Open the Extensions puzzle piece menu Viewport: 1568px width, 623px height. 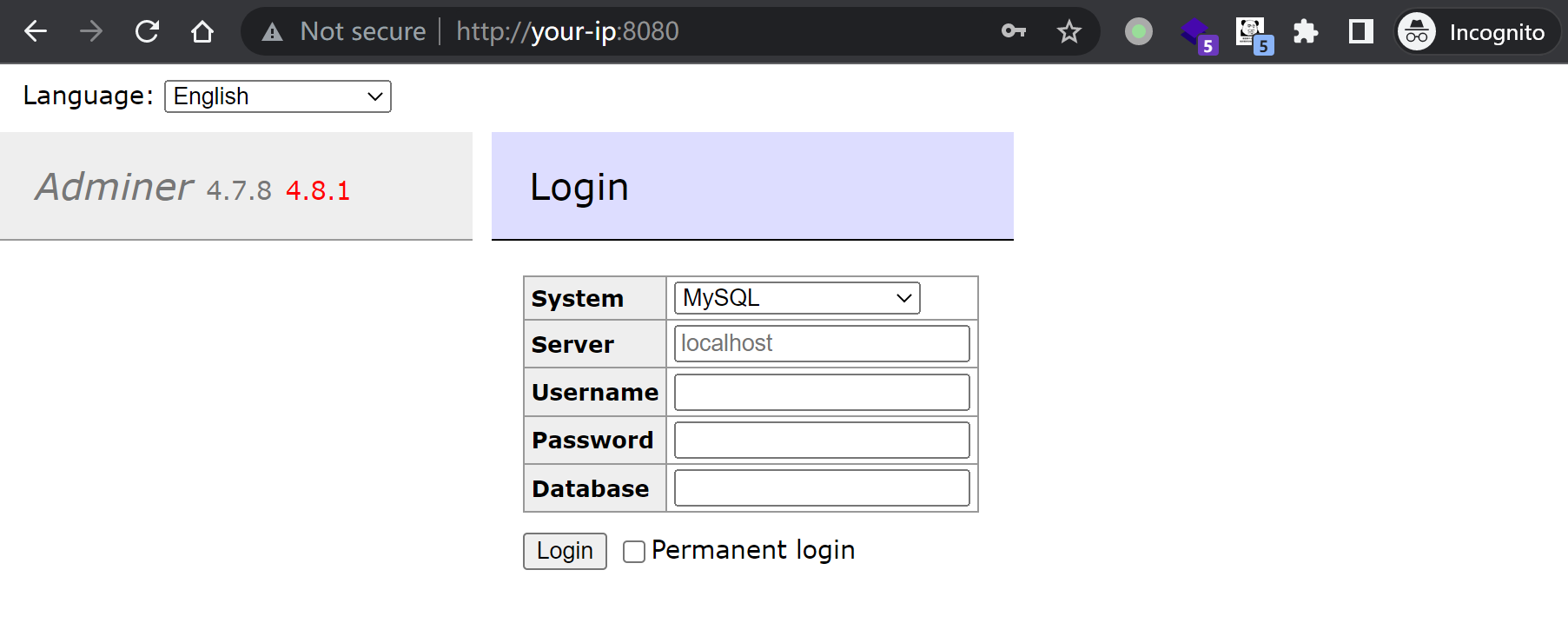[1305, 32]
